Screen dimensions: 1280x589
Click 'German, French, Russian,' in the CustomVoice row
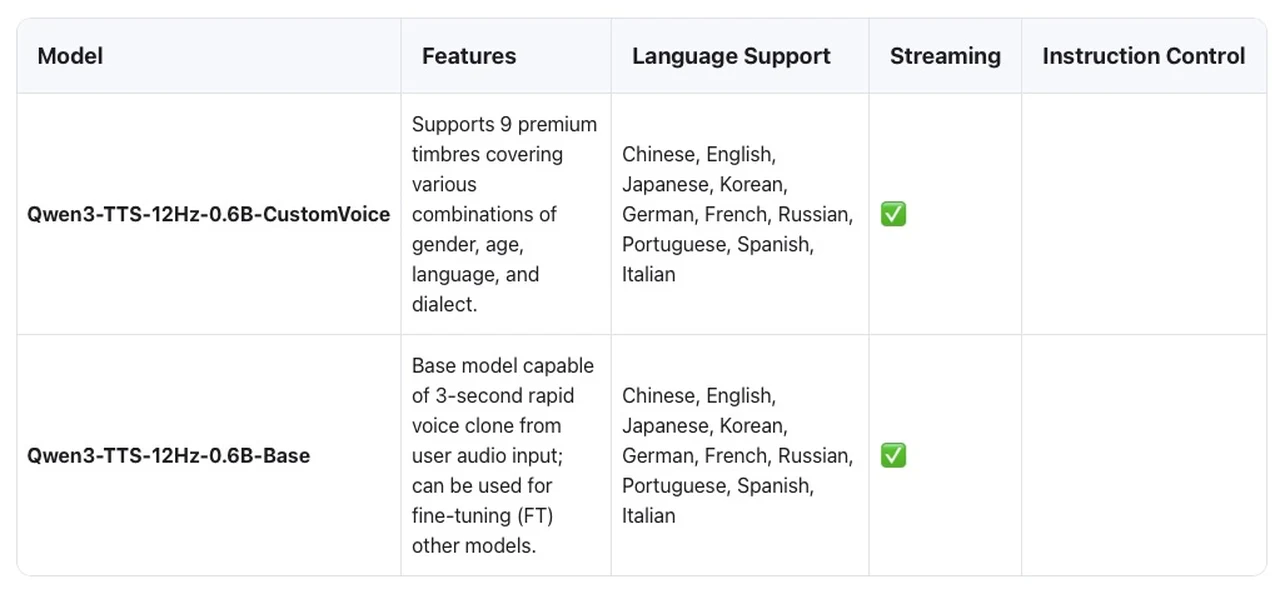(x=737, y=214)
